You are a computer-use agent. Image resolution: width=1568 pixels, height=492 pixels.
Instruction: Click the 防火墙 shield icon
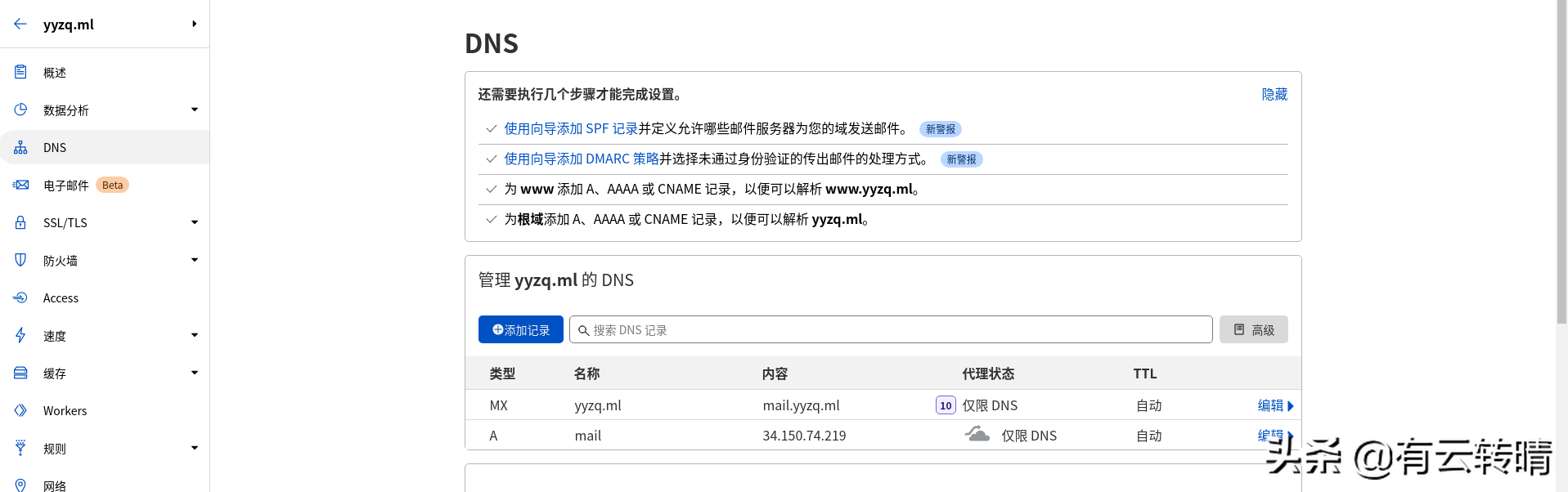20,260
